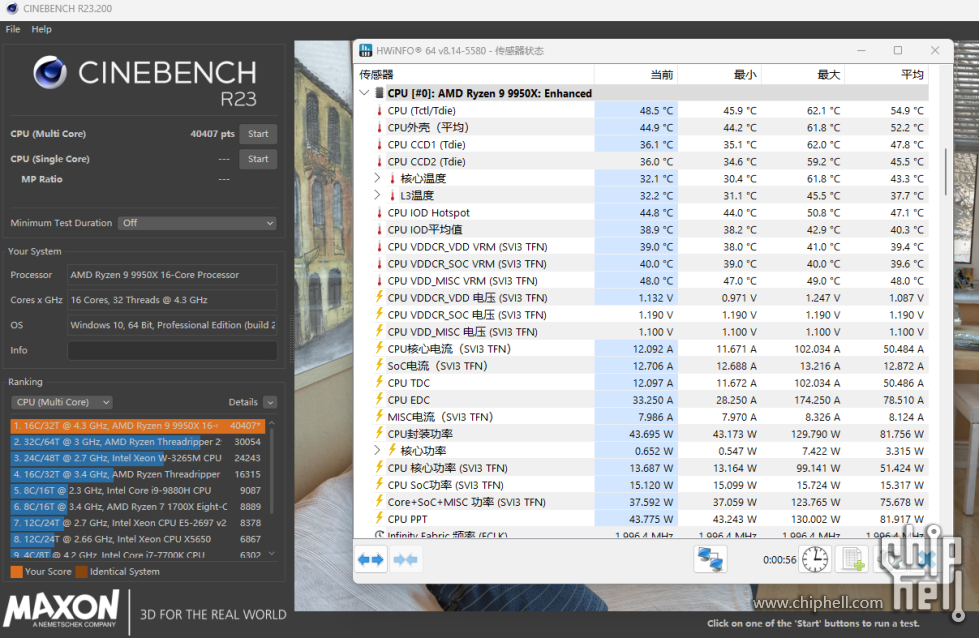Open the Minimum Test Duration dropdown
The width and height of the screenshot is (979, 638).
[197, 223]
